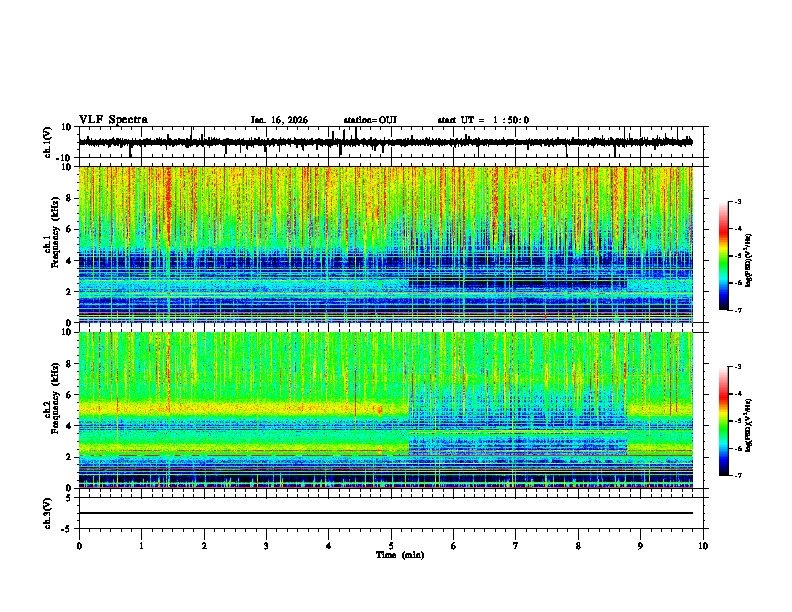This screenshot has width=792, height=612.
Task: Click time axis tick label "4"
Action: pos(329,546)
